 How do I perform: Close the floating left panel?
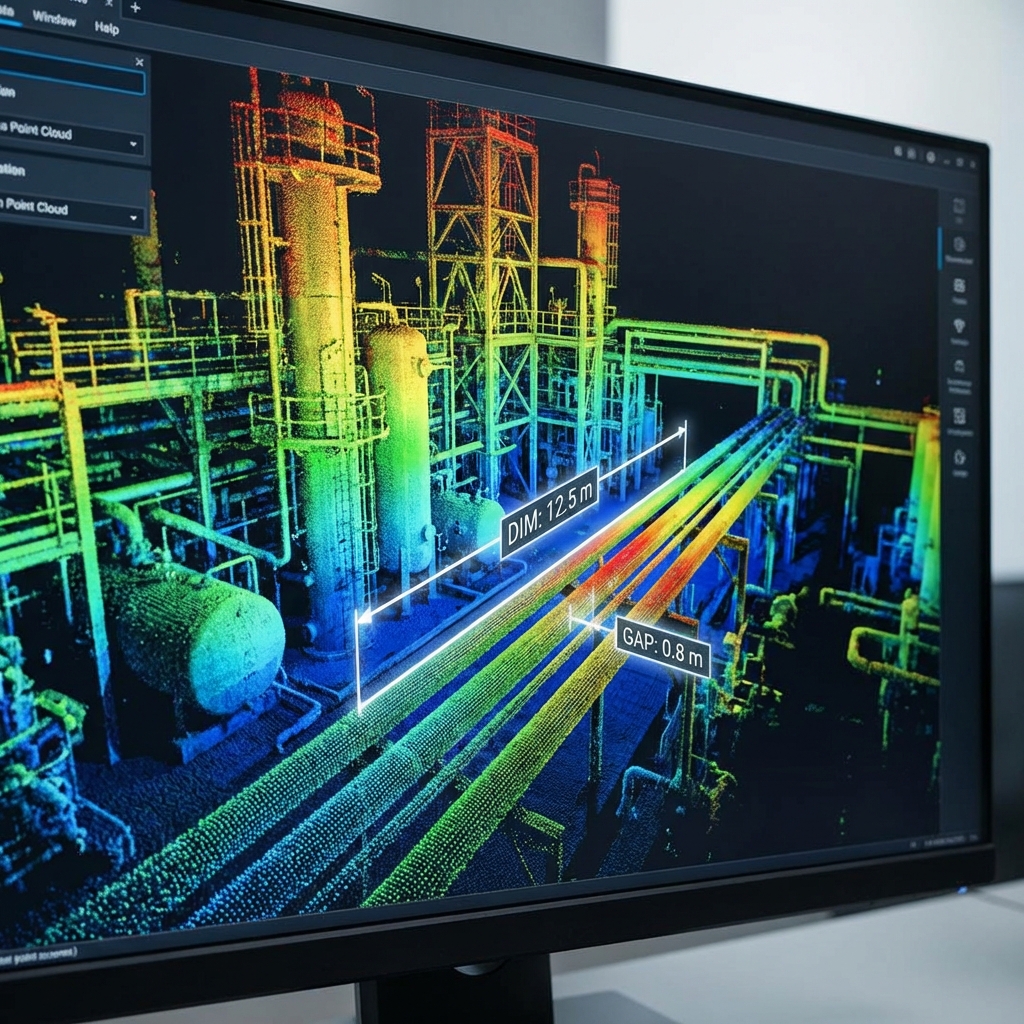tap(139, 62)
